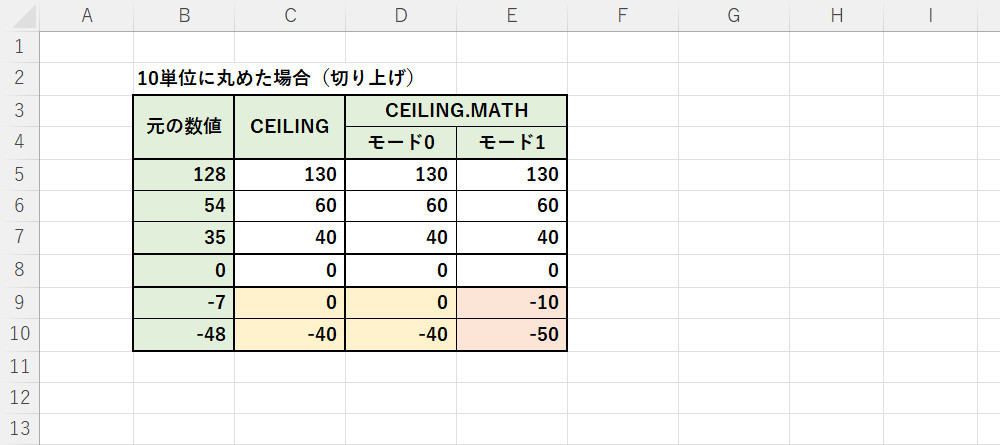Click the select-all corner button
This screenshot has height=445, width=1000.
point(20,15)
